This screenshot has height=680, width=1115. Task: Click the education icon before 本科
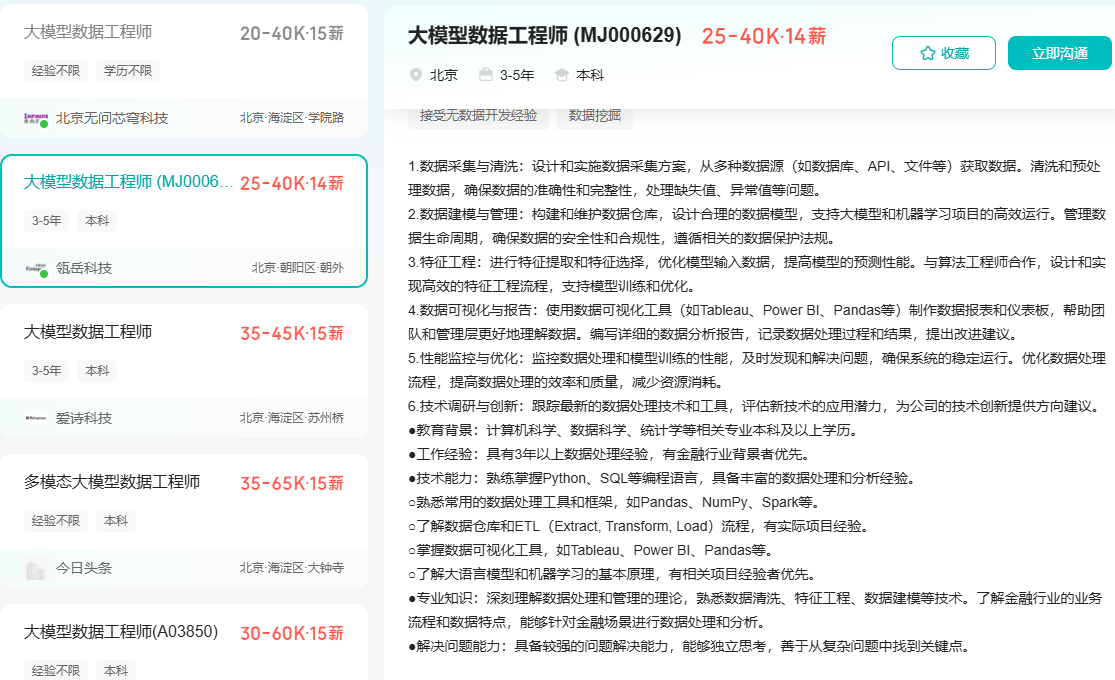coord(562,74)
